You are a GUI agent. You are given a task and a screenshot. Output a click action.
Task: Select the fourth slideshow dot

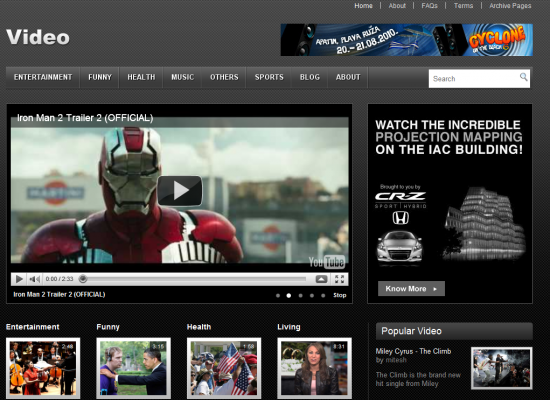click(312, 295)
